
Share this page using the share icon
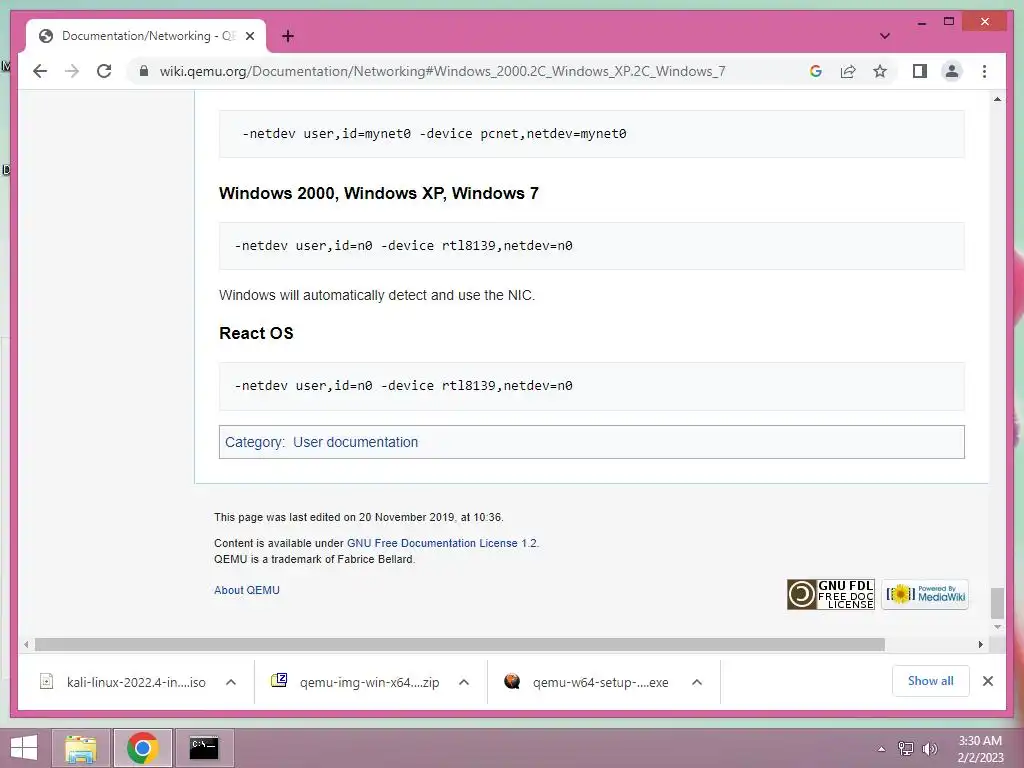[x=848, y=71]
